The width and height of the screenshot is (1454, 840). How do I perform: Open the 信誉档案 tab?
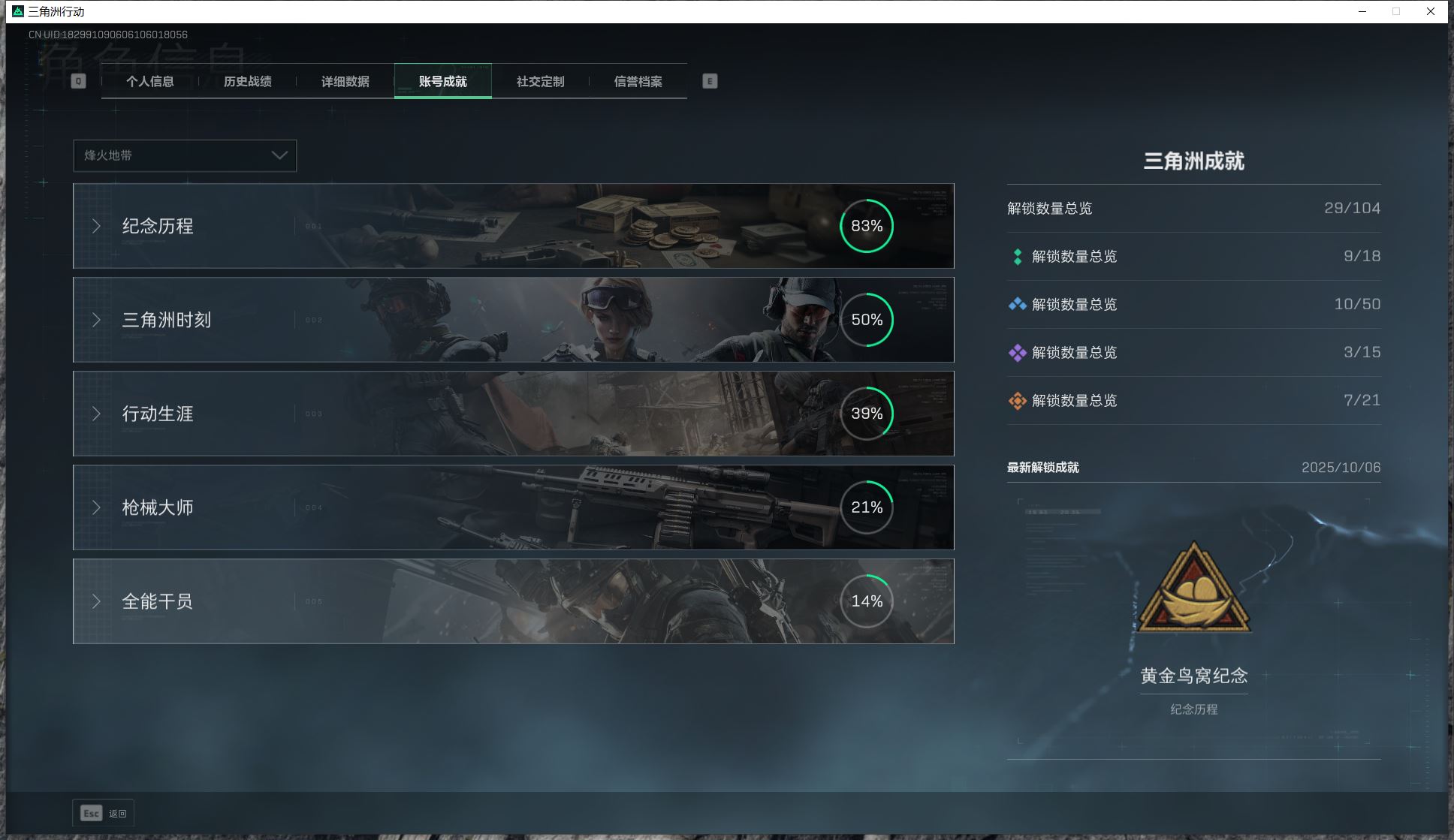tap(638, 81)
